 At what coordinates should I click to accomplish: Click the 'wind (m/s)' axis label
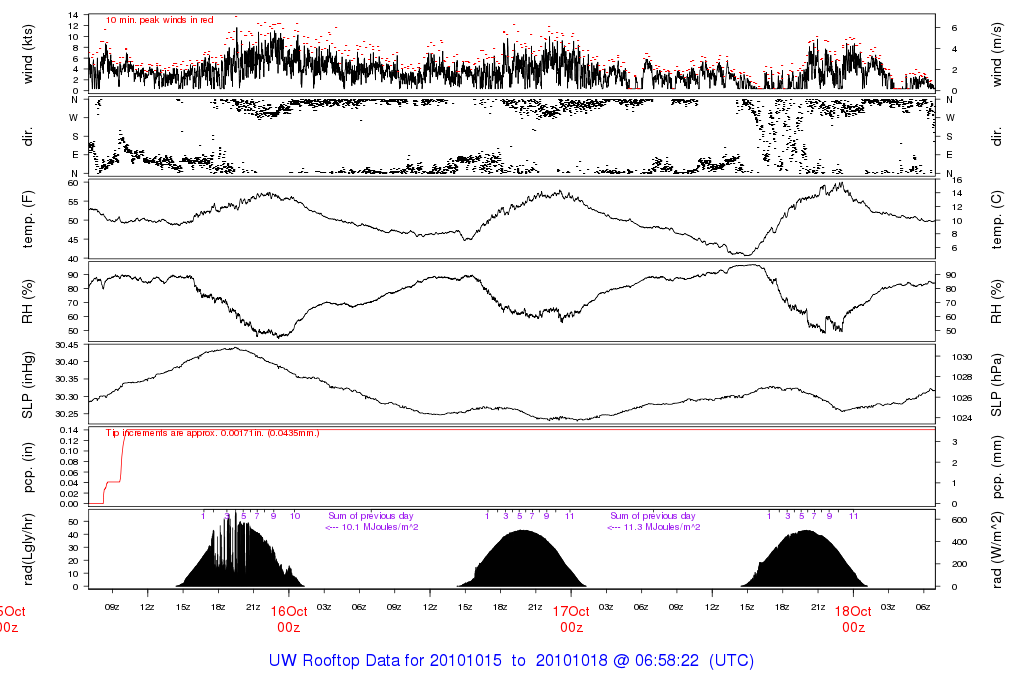(x=997, y=54)
